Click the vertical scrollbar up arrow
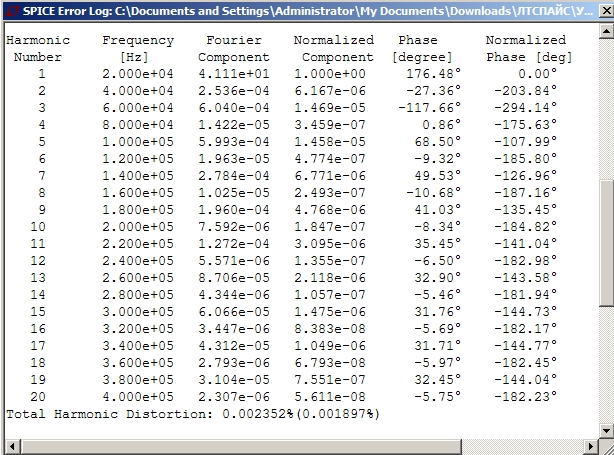 (x=606, y=31)
